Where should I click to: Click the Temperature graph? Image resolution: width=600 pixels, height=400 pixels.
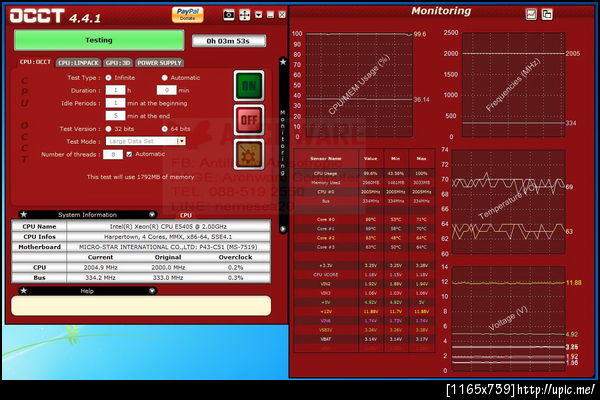tap(509, 202)
